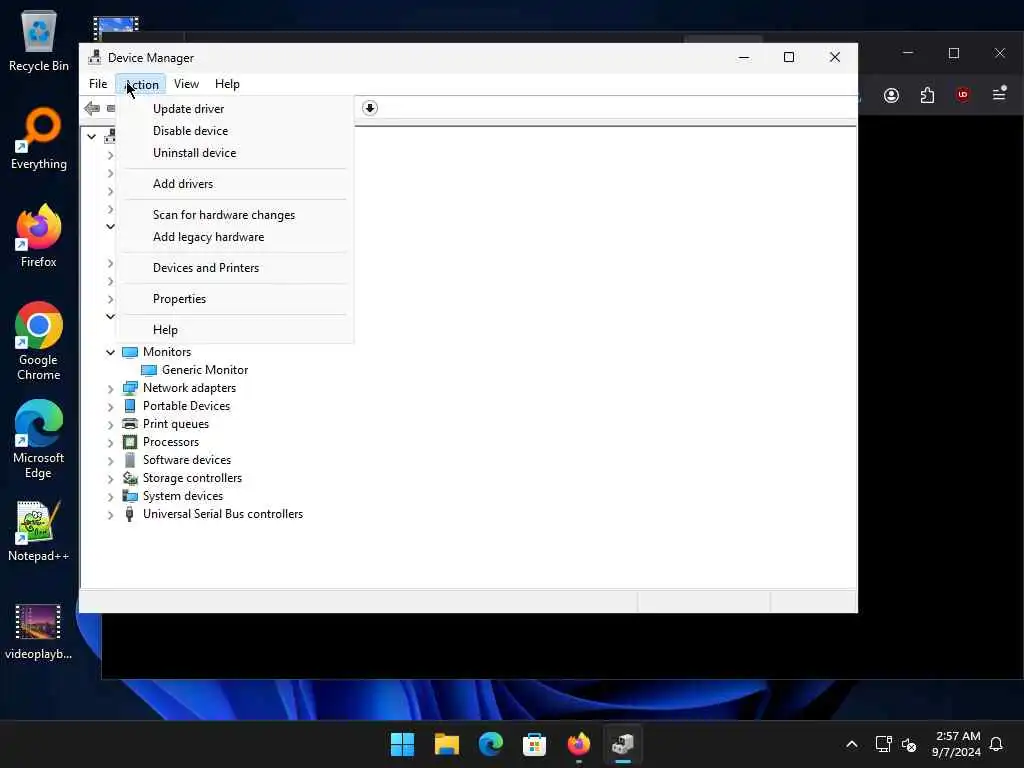
Task: Click the Network adapters icon
Action: click(x=130, y=388)
